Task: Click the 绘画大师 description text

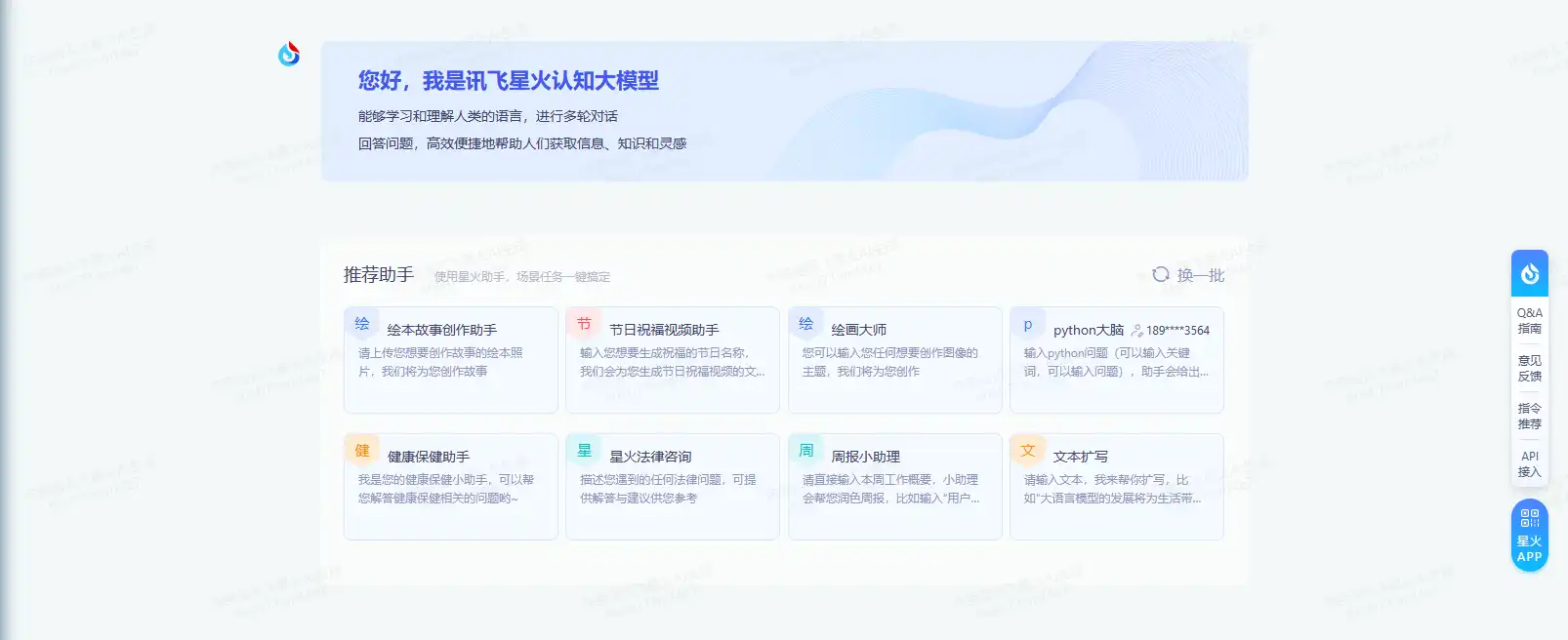Action: tap(890, 362)
